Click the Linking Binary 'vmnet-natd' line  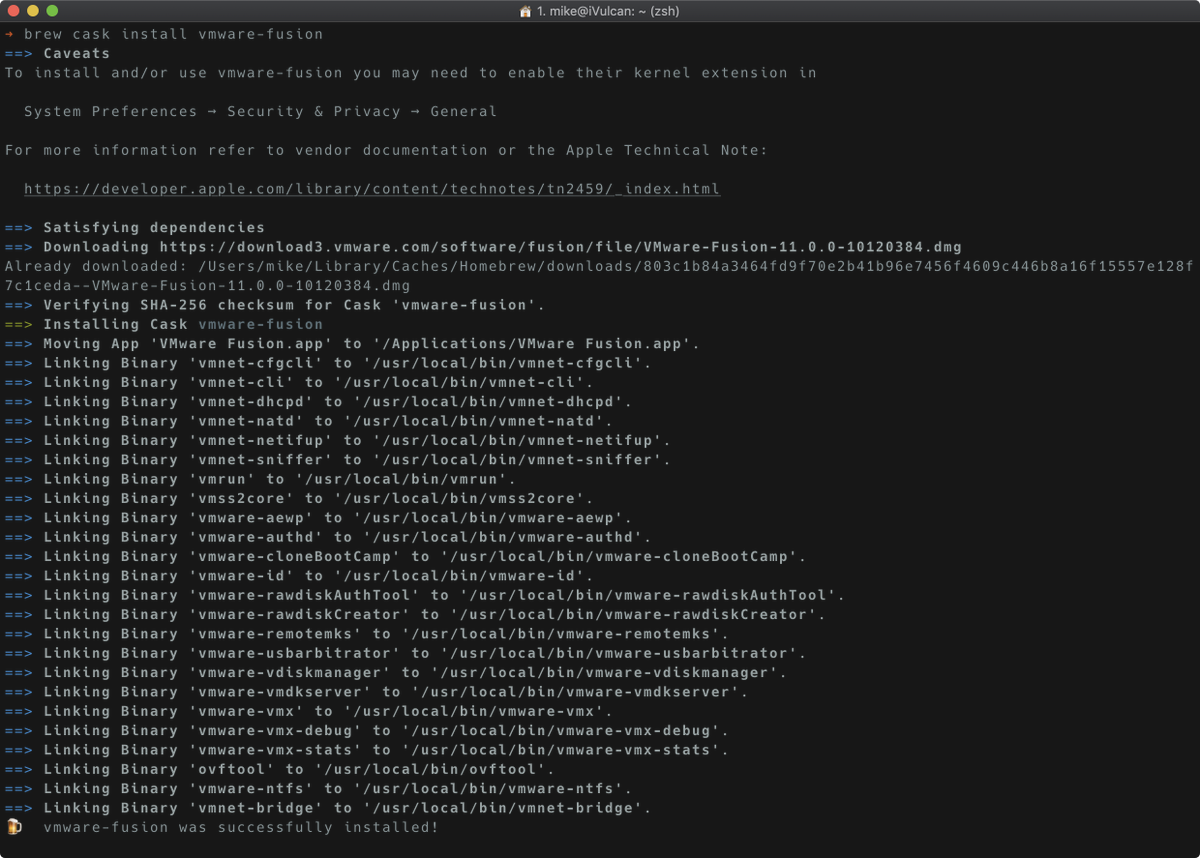point(309,421)
